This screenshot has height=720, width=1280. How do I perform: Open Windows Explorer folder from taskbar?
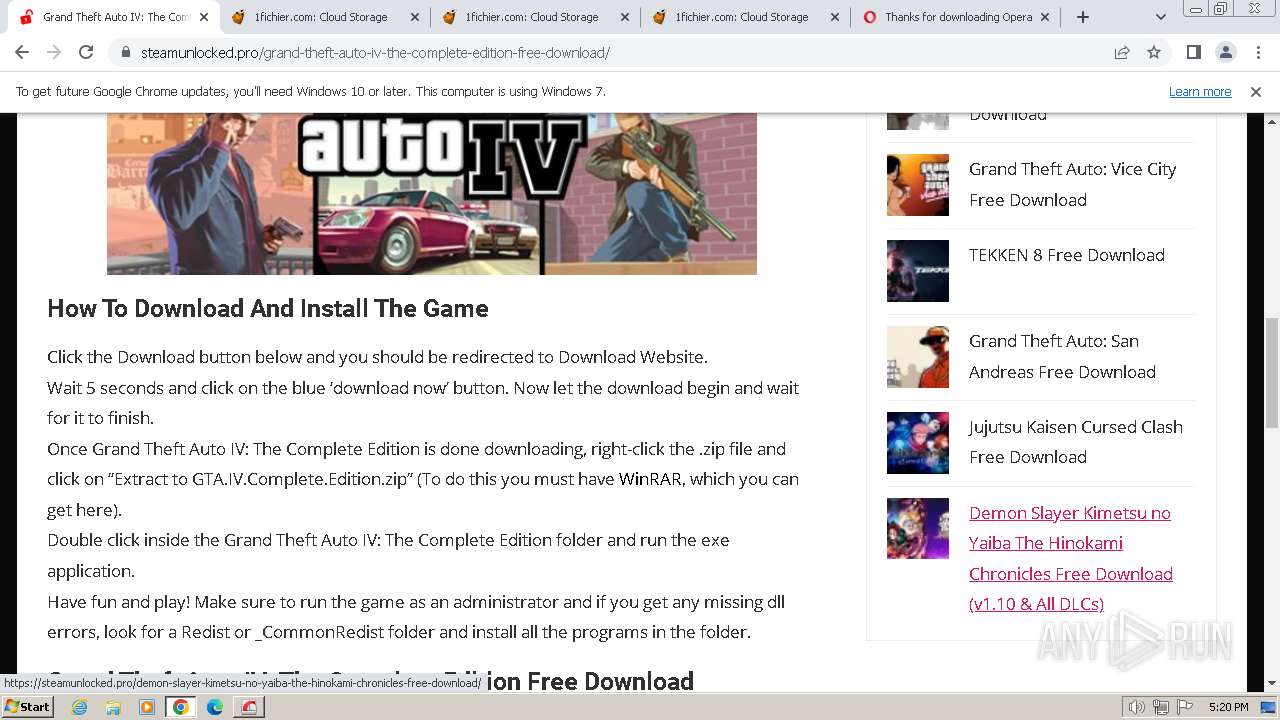point(113,707)
